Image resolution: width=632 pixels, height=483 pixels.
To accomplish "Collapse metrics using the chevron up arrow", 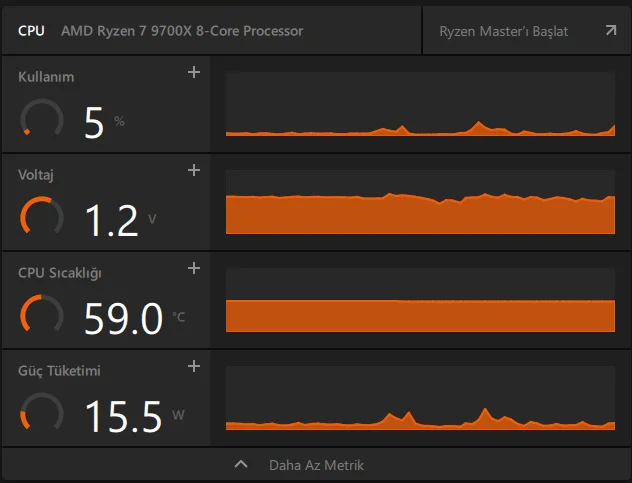I will [x=240, y=464].
